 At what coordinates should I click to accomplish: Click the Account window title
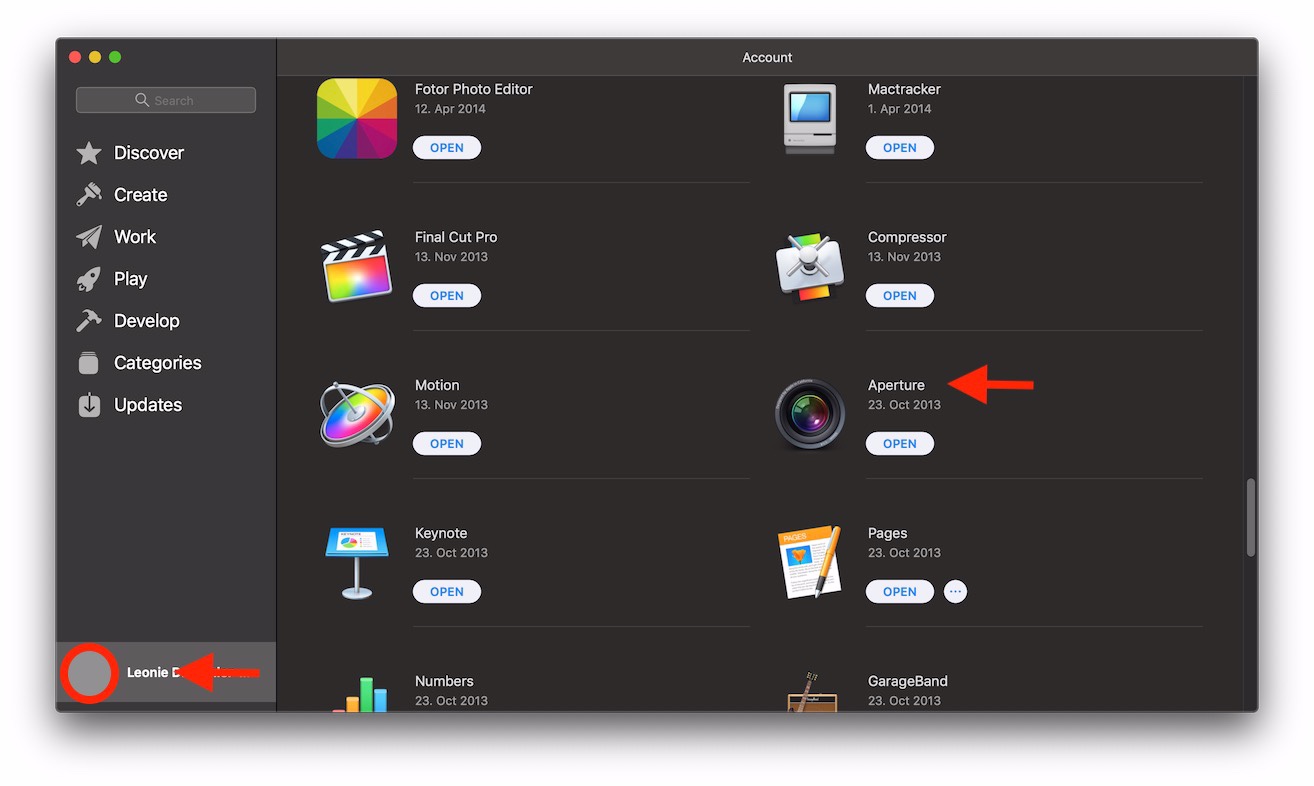click(767, 57)
